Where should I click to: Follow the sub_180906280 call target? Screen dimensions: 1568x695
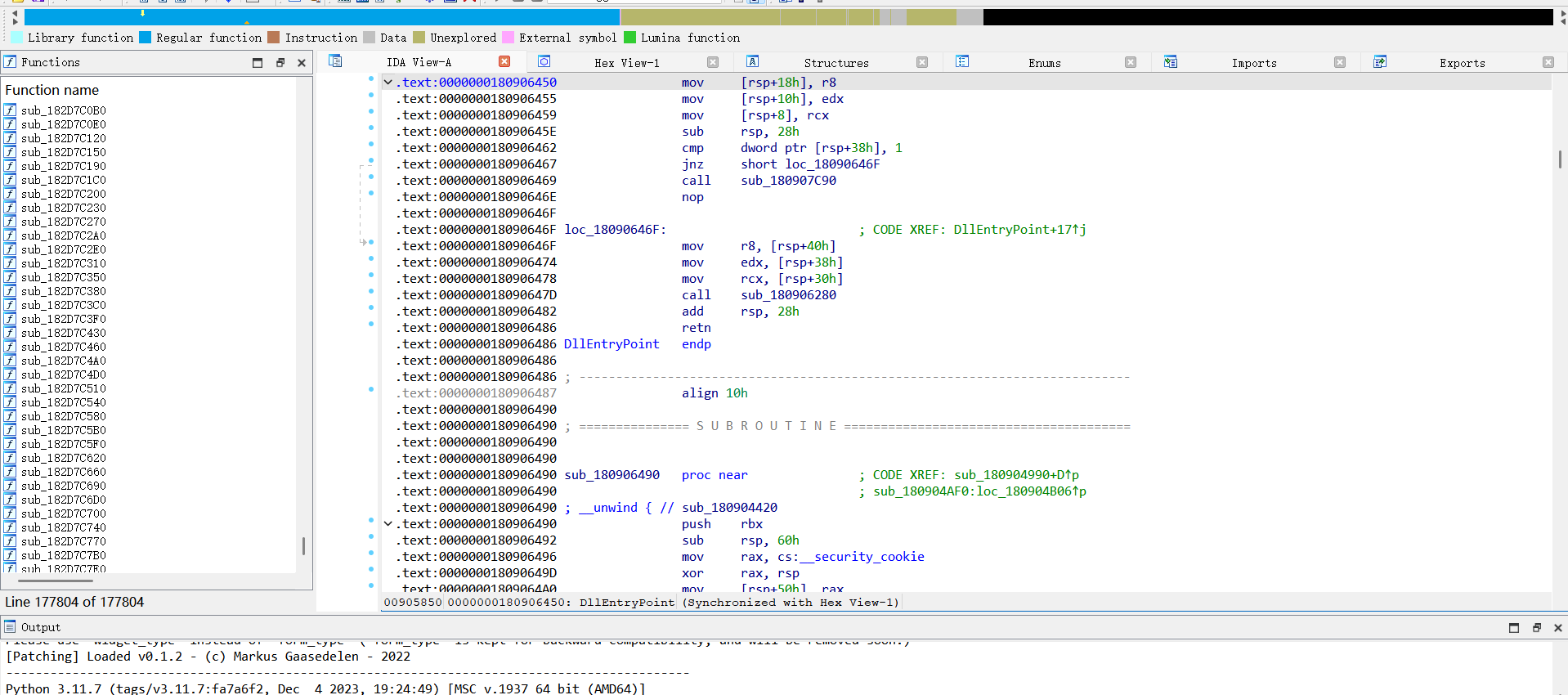[x=789, y=294]
